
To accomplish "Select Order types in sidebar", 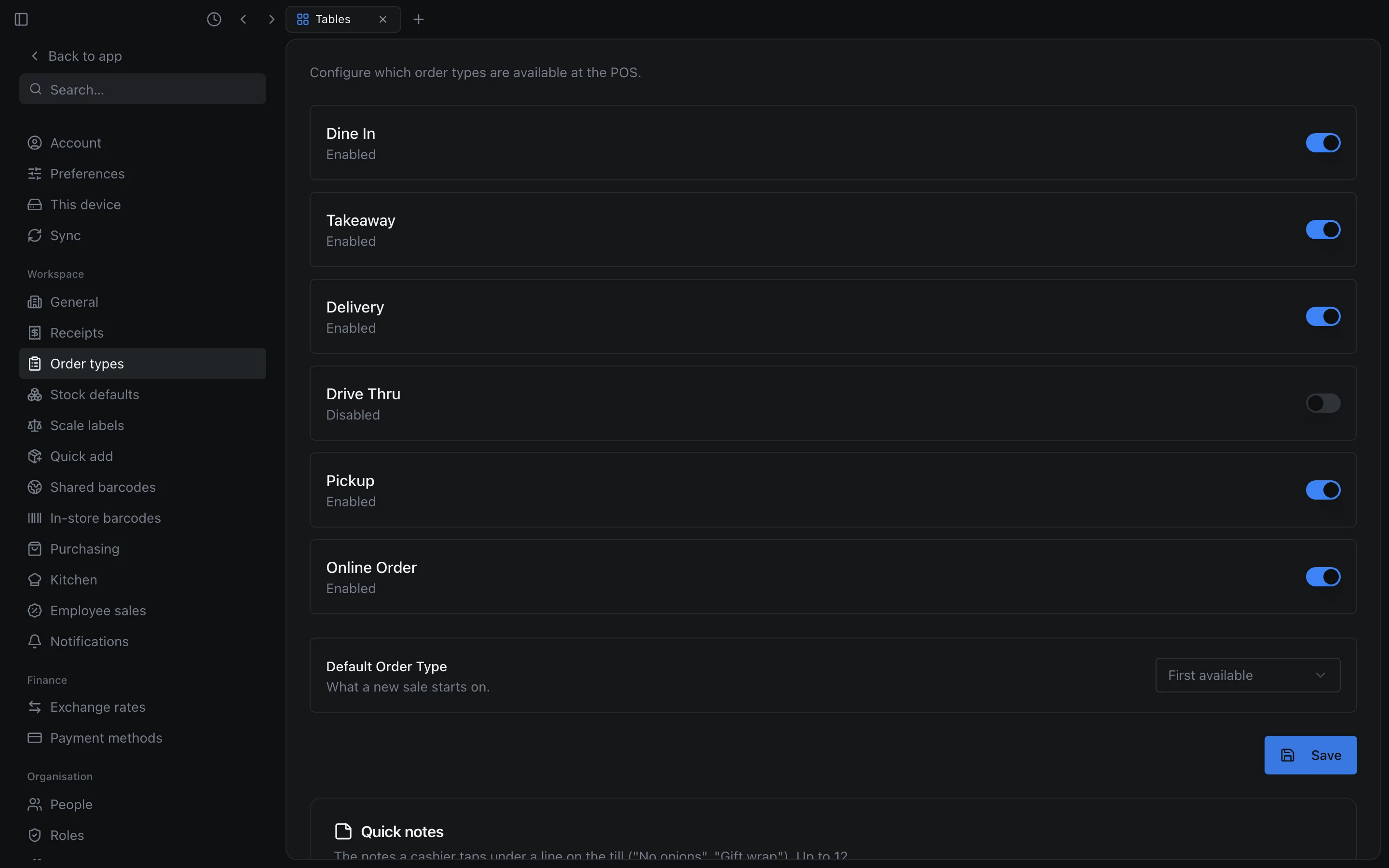I will [x=142, y=364].
